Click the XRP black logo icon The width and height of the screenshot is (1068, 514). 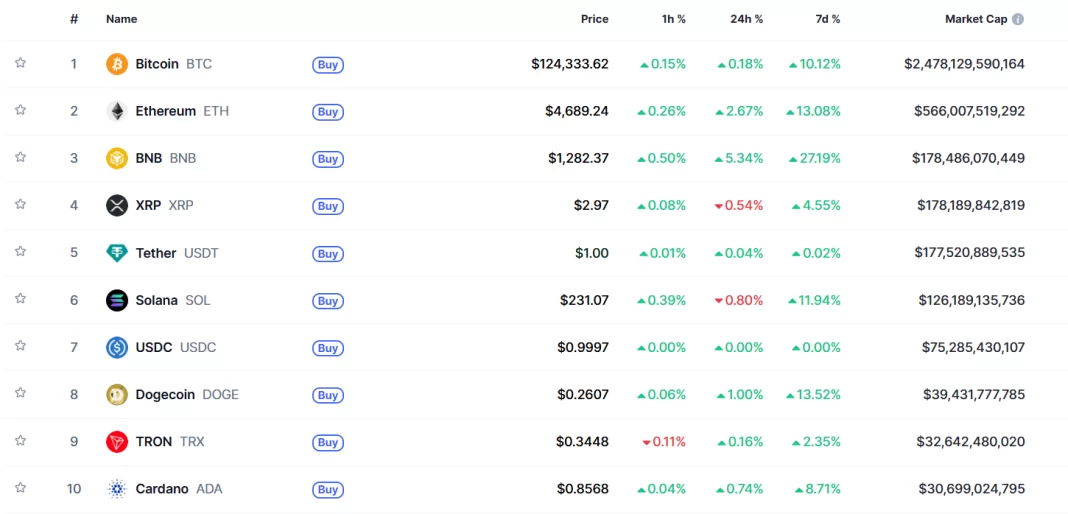pos(117,205)
